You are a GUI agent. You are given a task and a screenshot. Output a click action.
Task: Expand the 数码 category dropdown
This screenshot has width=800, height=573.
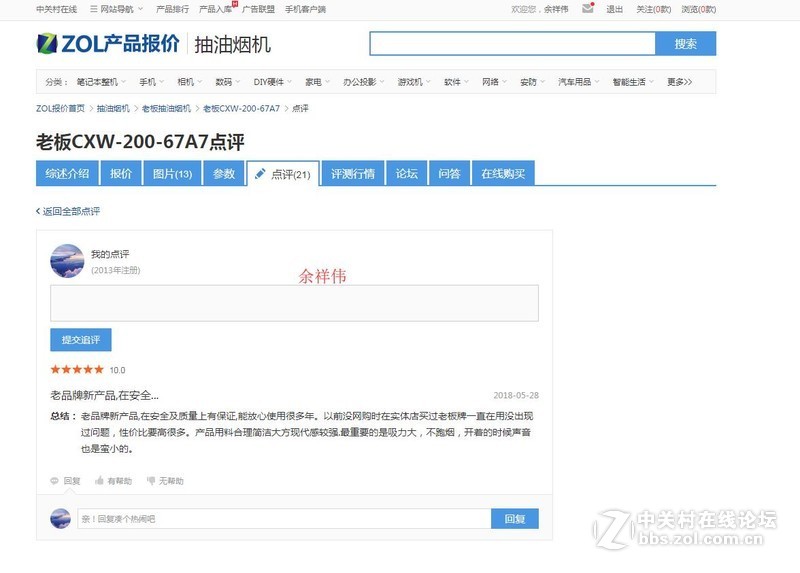(x=228, y=82)
